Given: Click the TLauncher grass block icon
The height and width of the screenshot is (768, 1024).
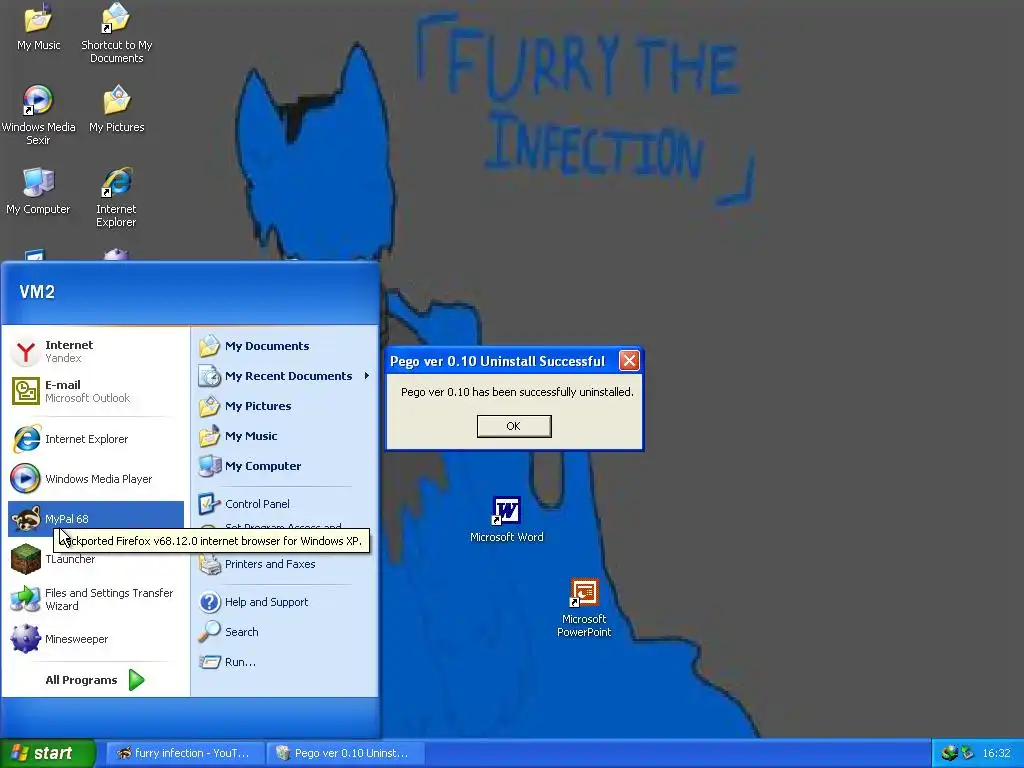Looking at the screenshot, I should [x=25, y=559].
